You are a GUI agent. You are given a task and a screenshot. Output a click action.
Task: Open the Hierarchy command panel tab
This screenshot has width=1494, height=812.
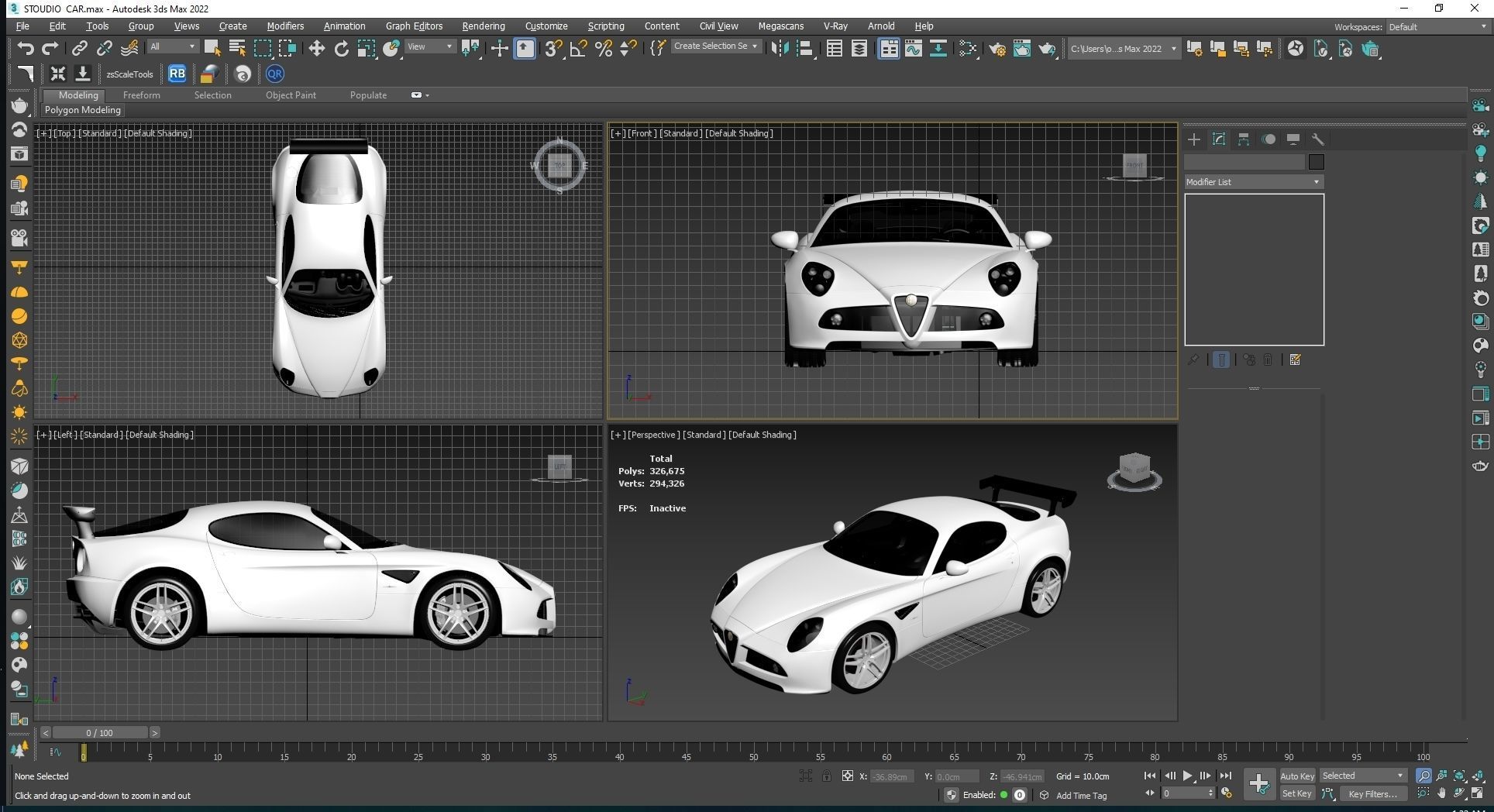[1244, 139]
